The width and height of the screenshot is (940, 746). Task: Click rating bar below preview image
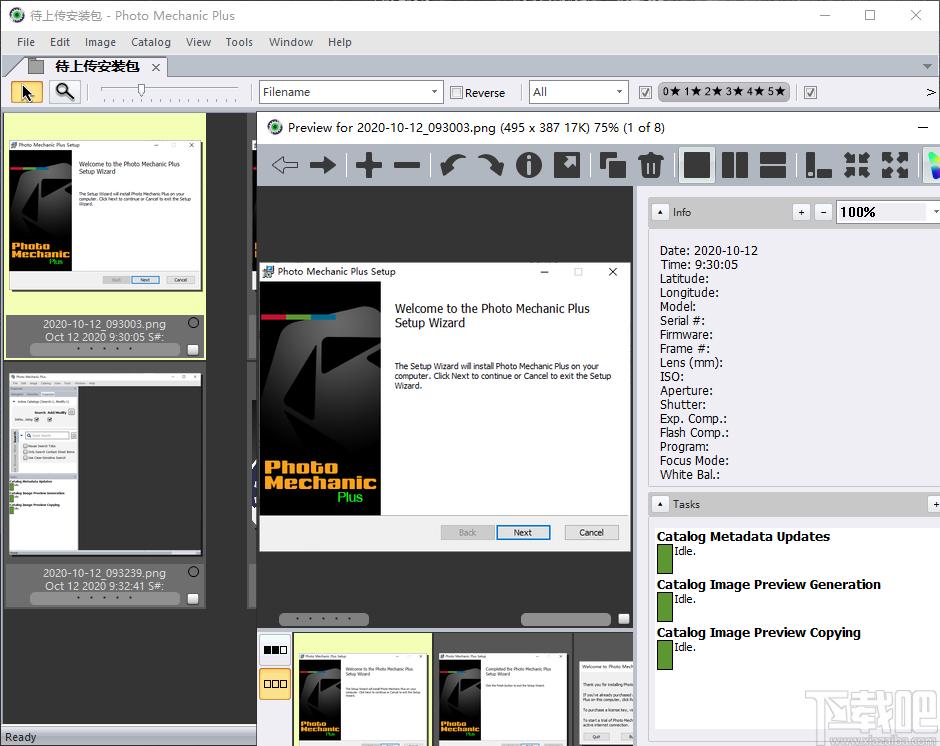point(565,619)
